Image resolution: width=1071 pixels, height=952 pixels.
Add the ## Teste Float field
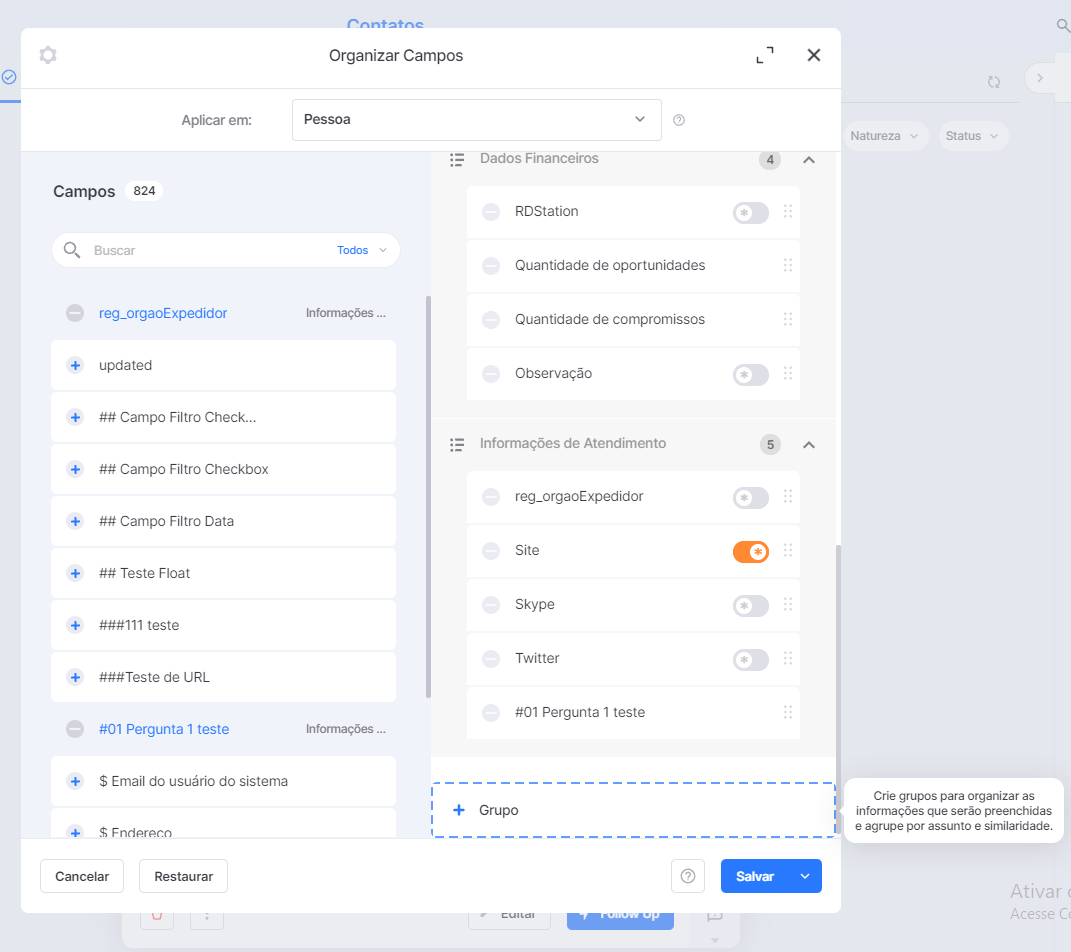[75, 573]
